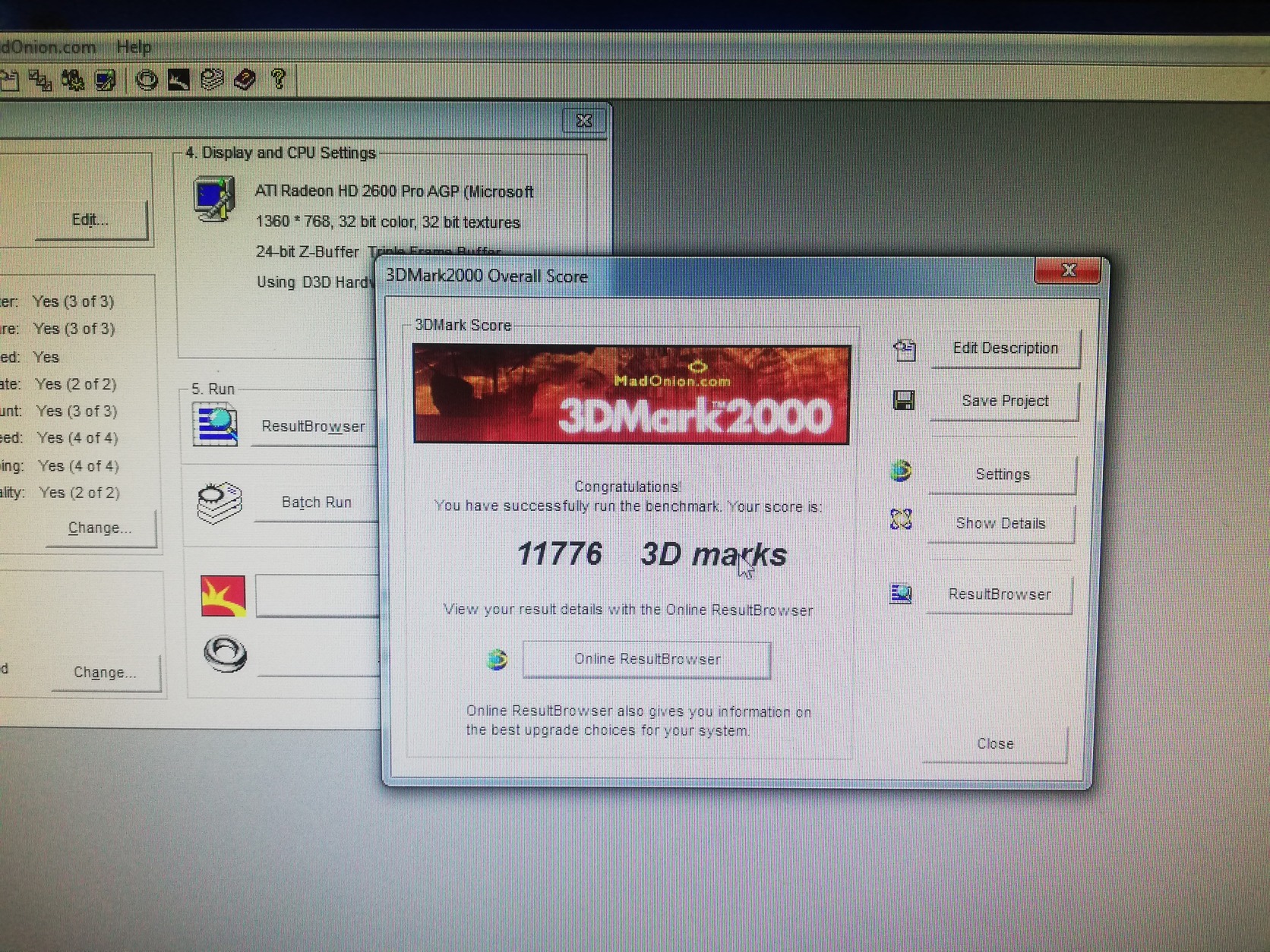This screenshot has width=1270, height=952.
Task: Click 'Yes (4 of 4)' in the 'ing:' row
Action: [78, 465]
